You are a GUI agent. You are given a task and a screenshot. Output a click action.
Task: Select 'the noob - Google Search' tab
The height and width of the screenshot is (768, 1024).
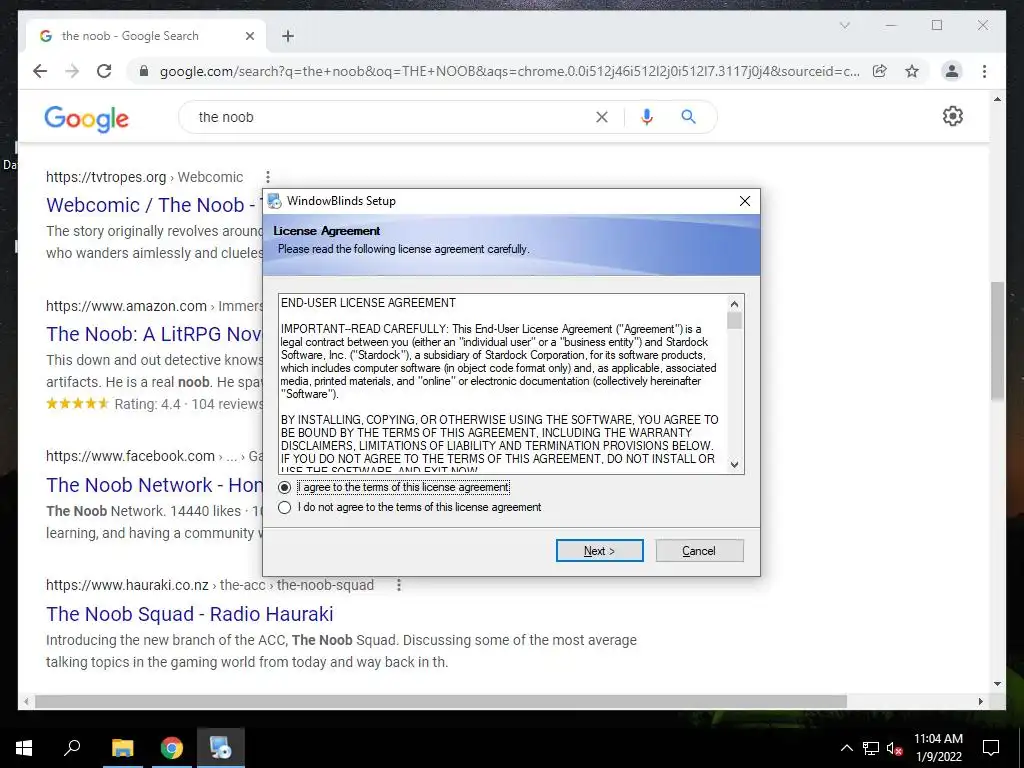pos(145,36)
